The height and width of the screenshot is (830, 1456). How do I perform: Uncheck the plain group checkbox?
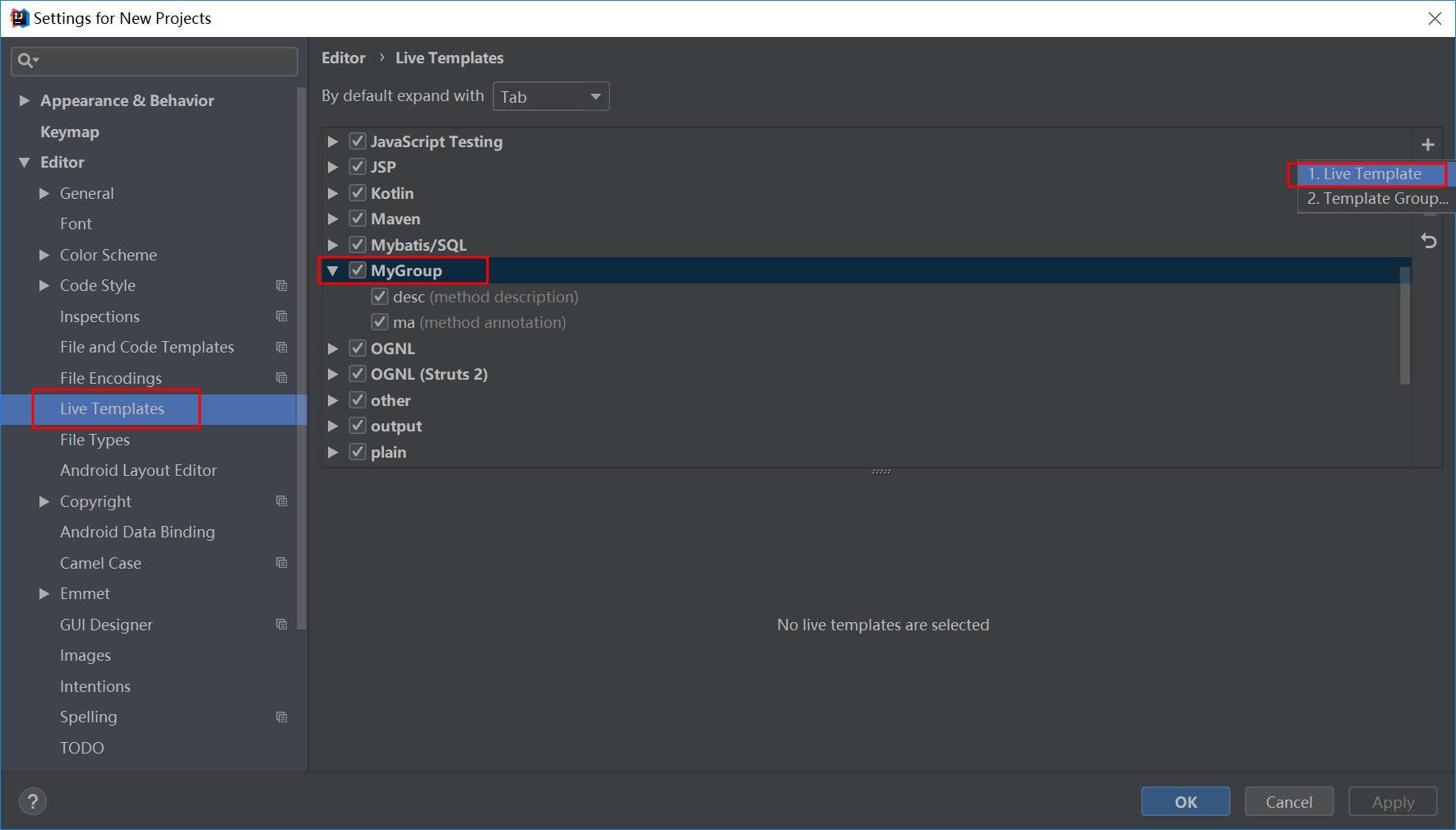358,452
